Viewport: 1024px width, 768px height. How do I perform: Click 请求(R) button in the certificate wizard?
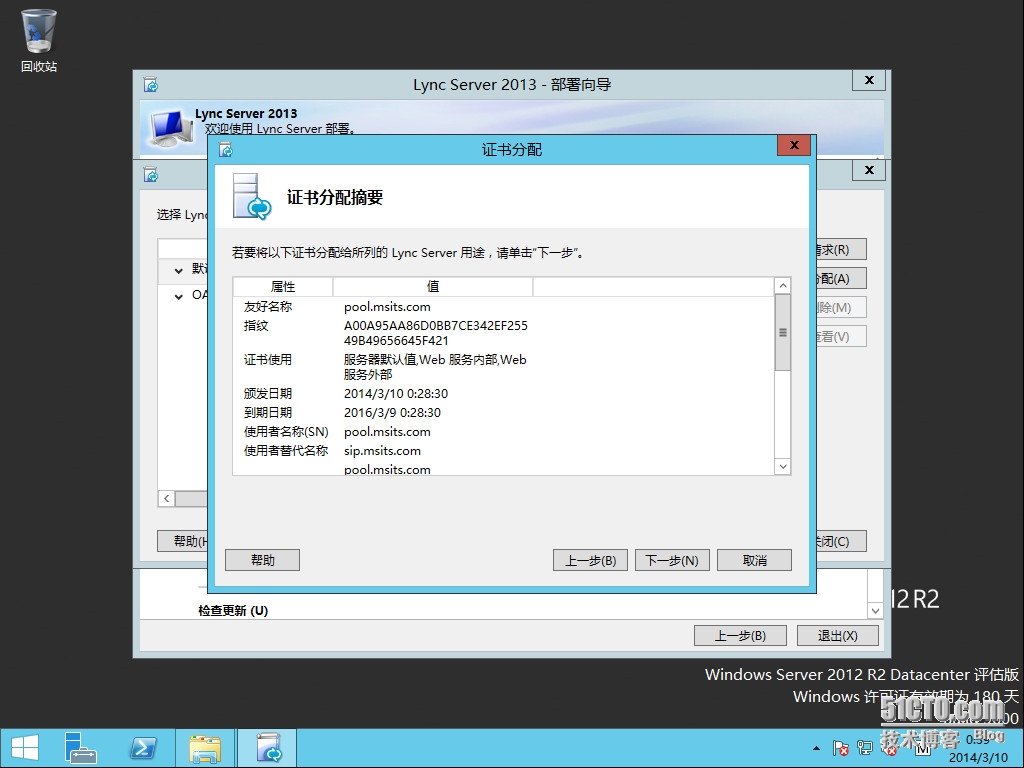(841, 249)
